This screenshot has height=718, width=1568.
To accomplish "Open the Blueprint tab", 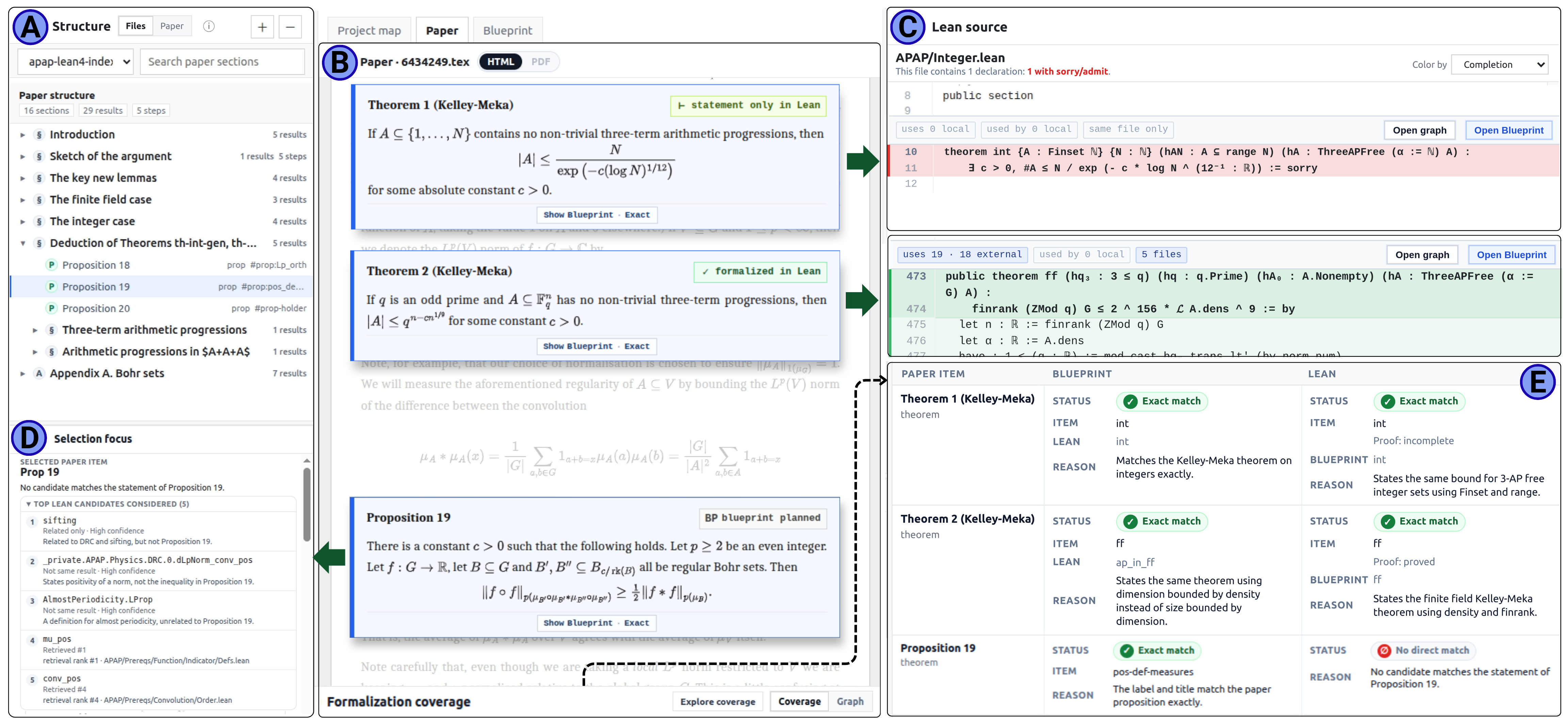I will pos(508,30).
